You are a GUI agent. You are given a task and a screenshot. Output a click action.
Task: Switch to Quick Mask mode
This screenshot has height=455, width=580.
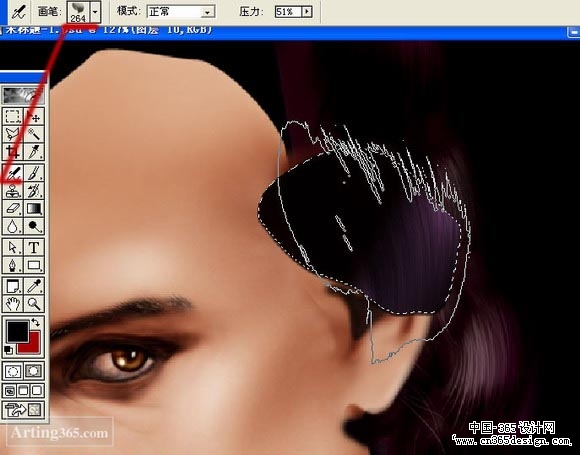[34, 371]
